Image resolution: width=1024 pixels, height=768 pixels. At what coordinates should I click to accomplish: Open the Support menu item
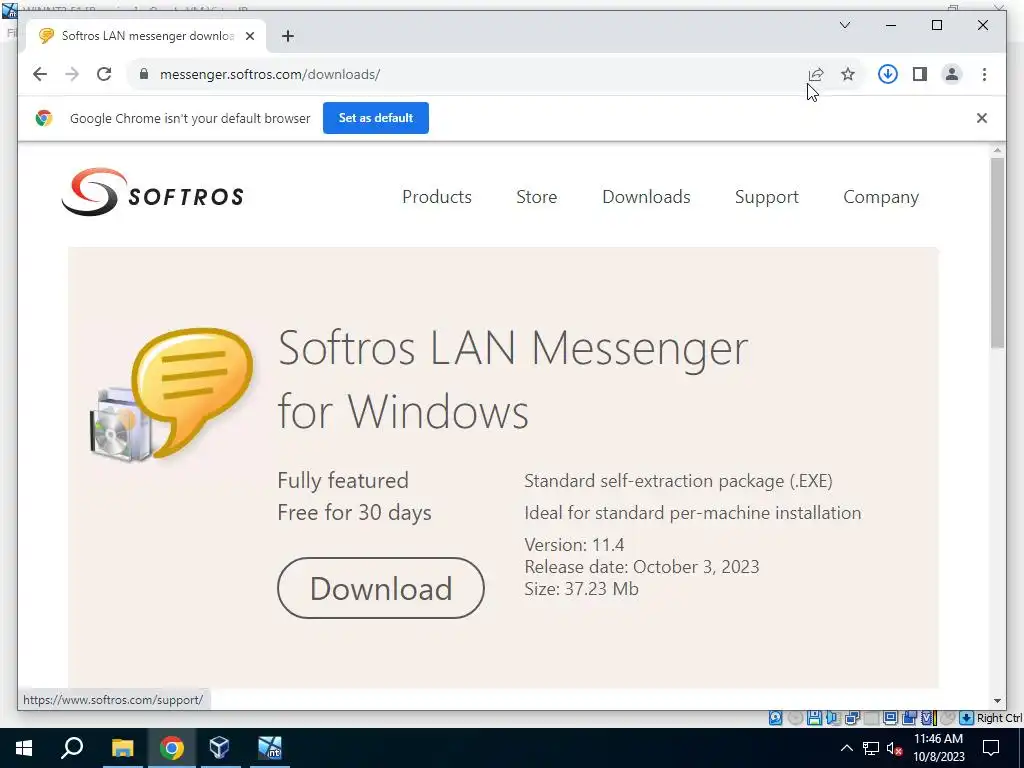point(767,197)
